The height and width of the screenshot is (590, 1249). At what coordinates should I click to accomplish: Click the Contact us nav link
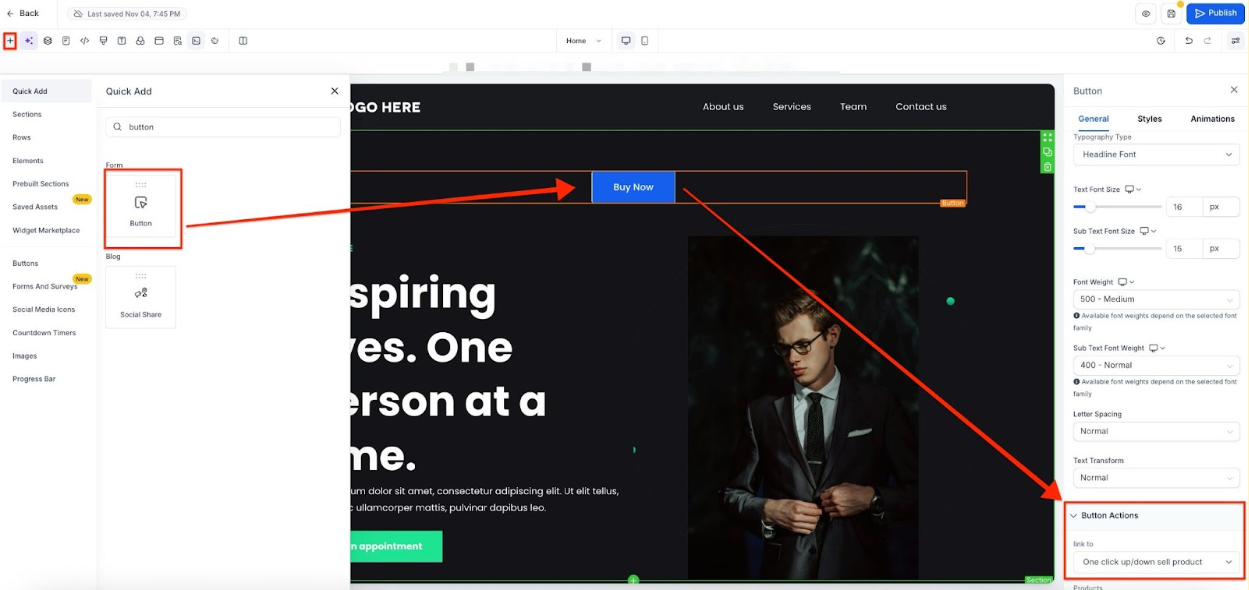coord(921,106)
